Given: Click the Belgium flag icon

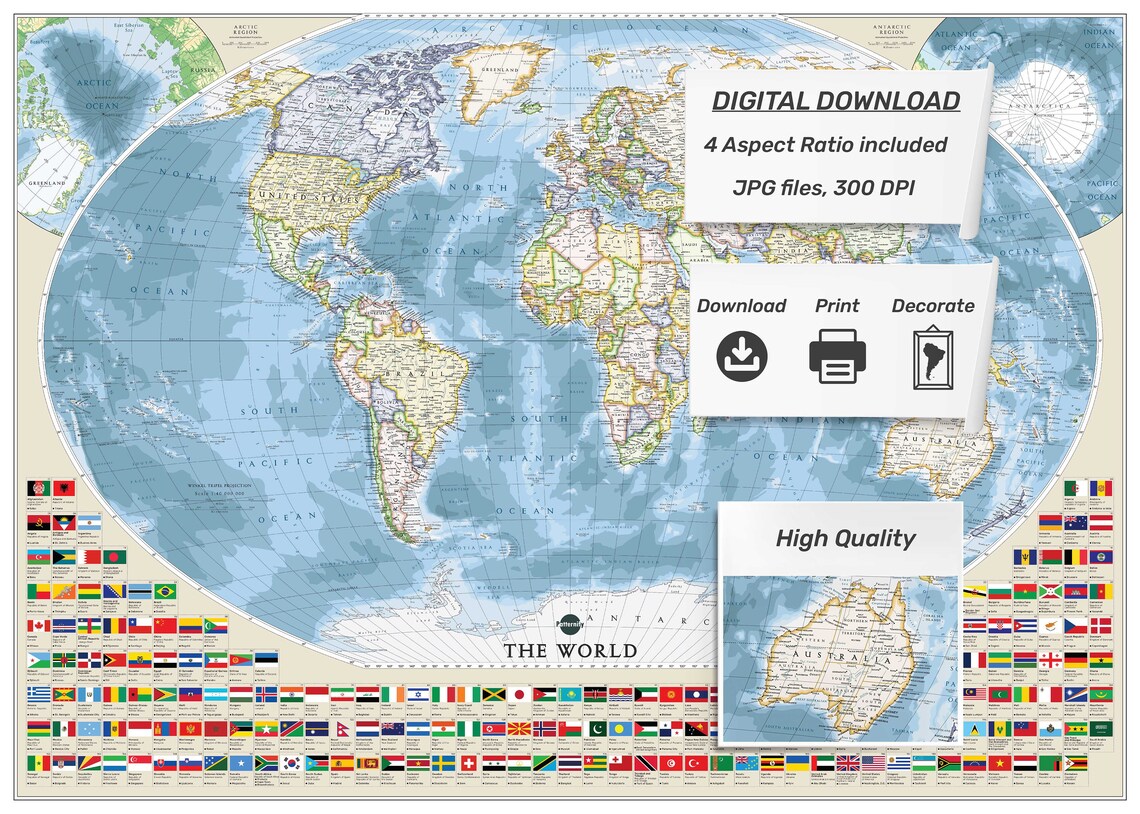Looking at the screenshot, I should coord(1074,555).
